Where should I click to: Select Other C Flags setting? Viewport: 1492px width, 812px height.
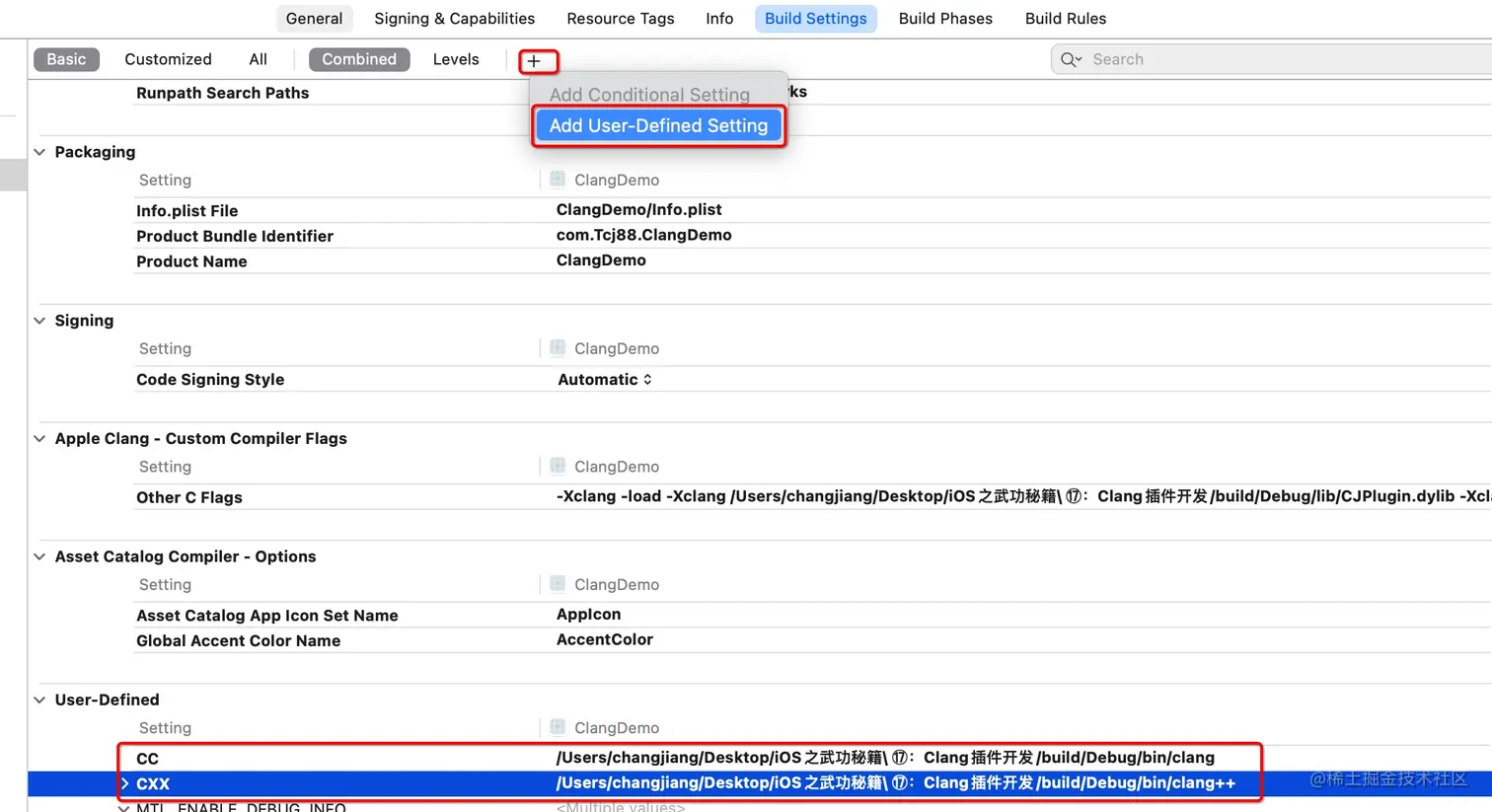click(189, 497)
